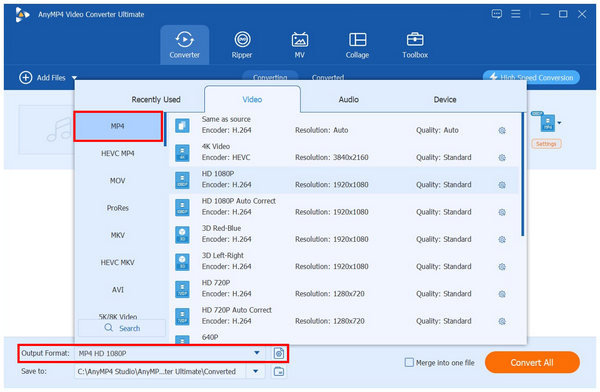Switch to the Recently Used tab

156,100
